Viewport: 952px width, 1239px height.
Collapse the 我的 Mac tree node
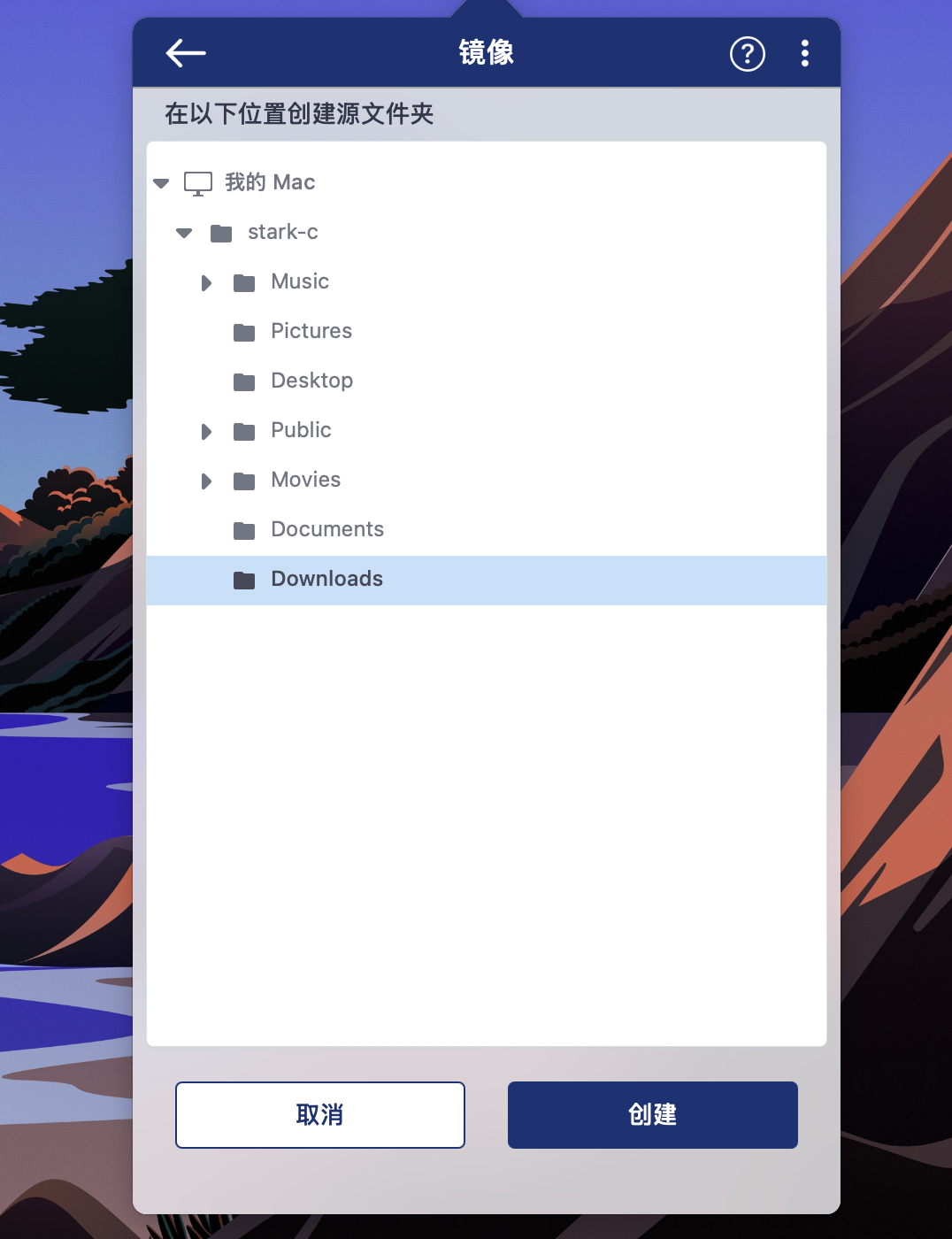pyautogui.click(x=161, y=183)
